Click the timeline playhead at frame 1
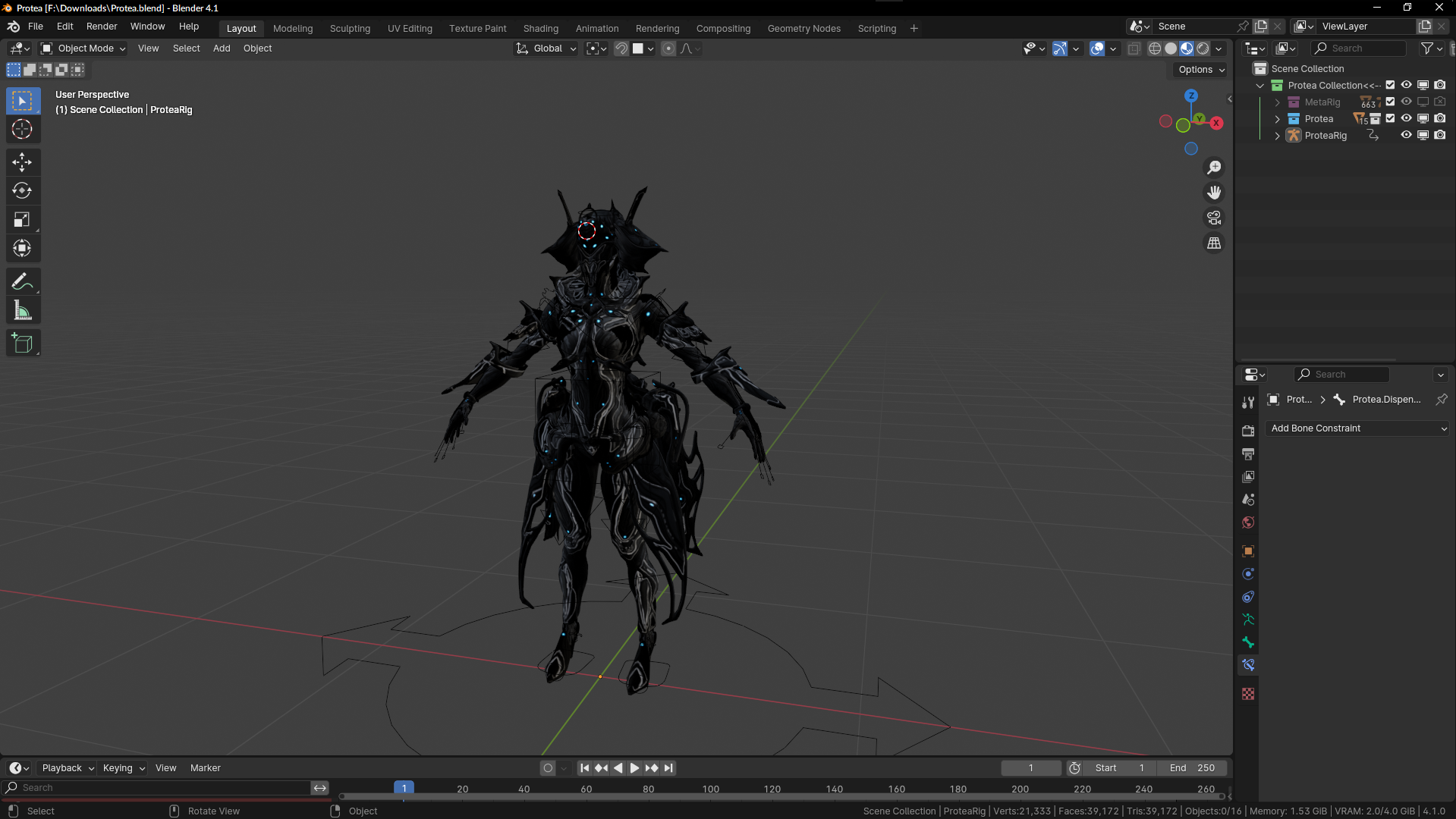The image size is (1456, 819). pyautogui.click(x=404, y=789)
